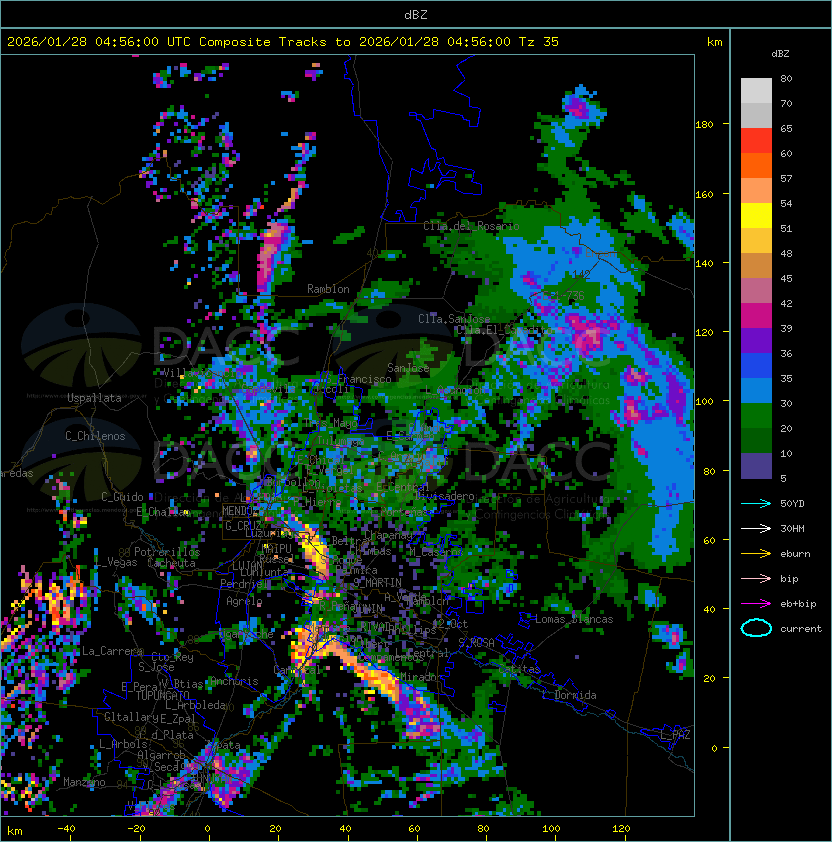Click the -40 tick on bottom axis
Viewport: 832px width, 842px height.
[x=66, y=829]
